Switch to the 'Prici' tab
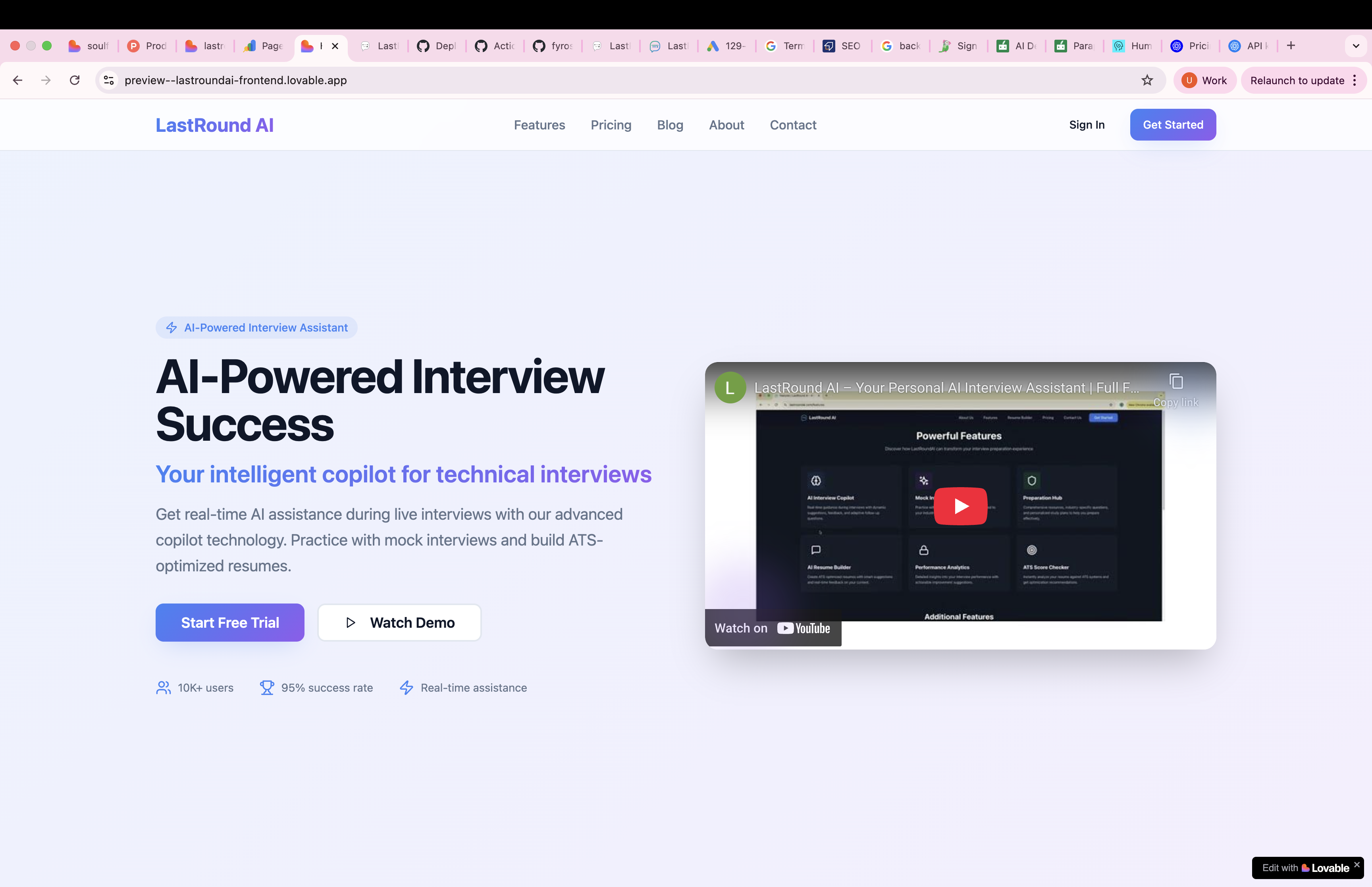The width and height of the screenshot is (1372, 887). pyautogui.click(x=1191, y=46)
